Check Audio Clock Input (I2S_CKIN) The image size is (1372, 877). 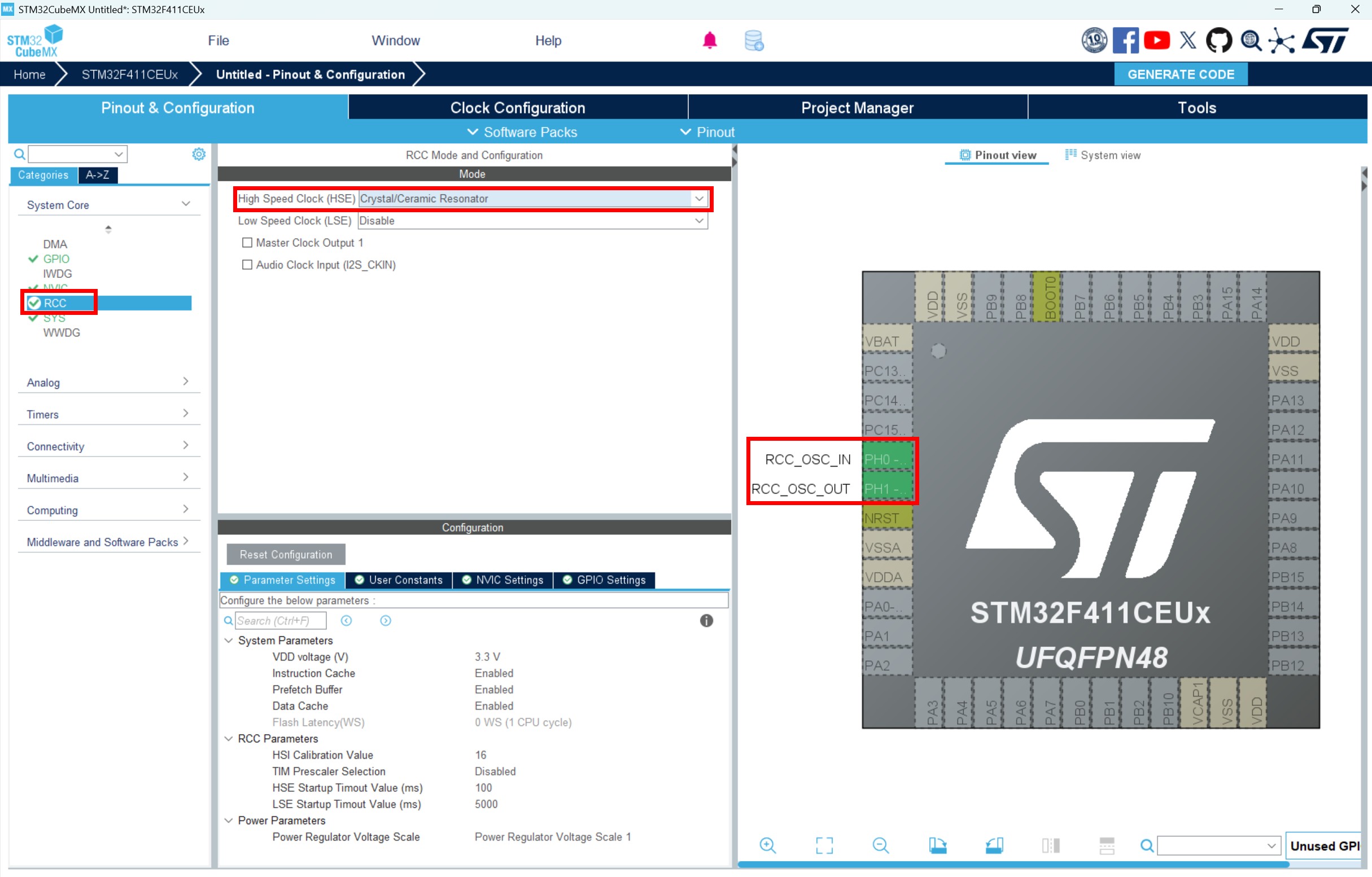247,265
